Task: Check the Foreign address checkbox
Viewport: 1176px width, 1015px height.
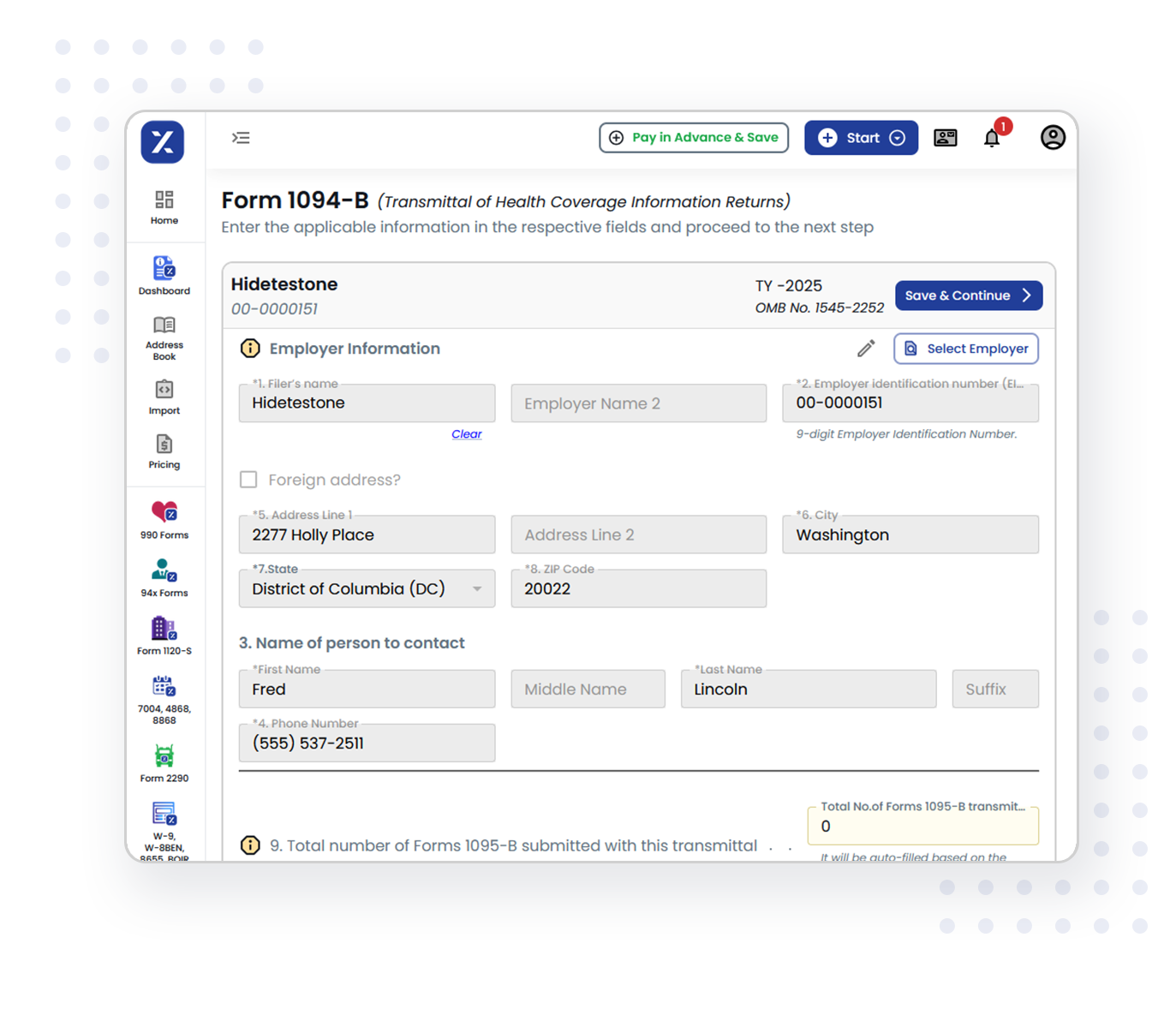Action: tap(248, 480)
